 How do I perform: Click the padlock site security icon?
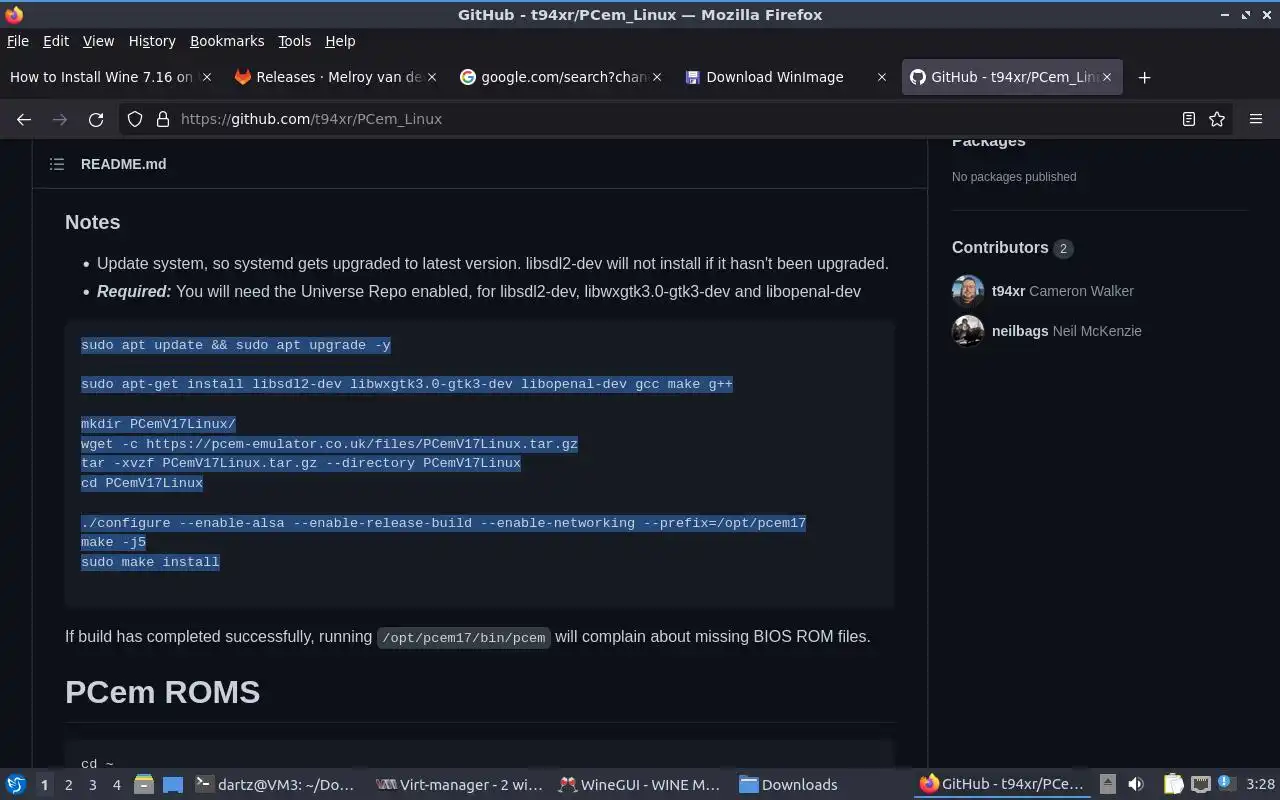pyautogui.click(x=162, y=119)
